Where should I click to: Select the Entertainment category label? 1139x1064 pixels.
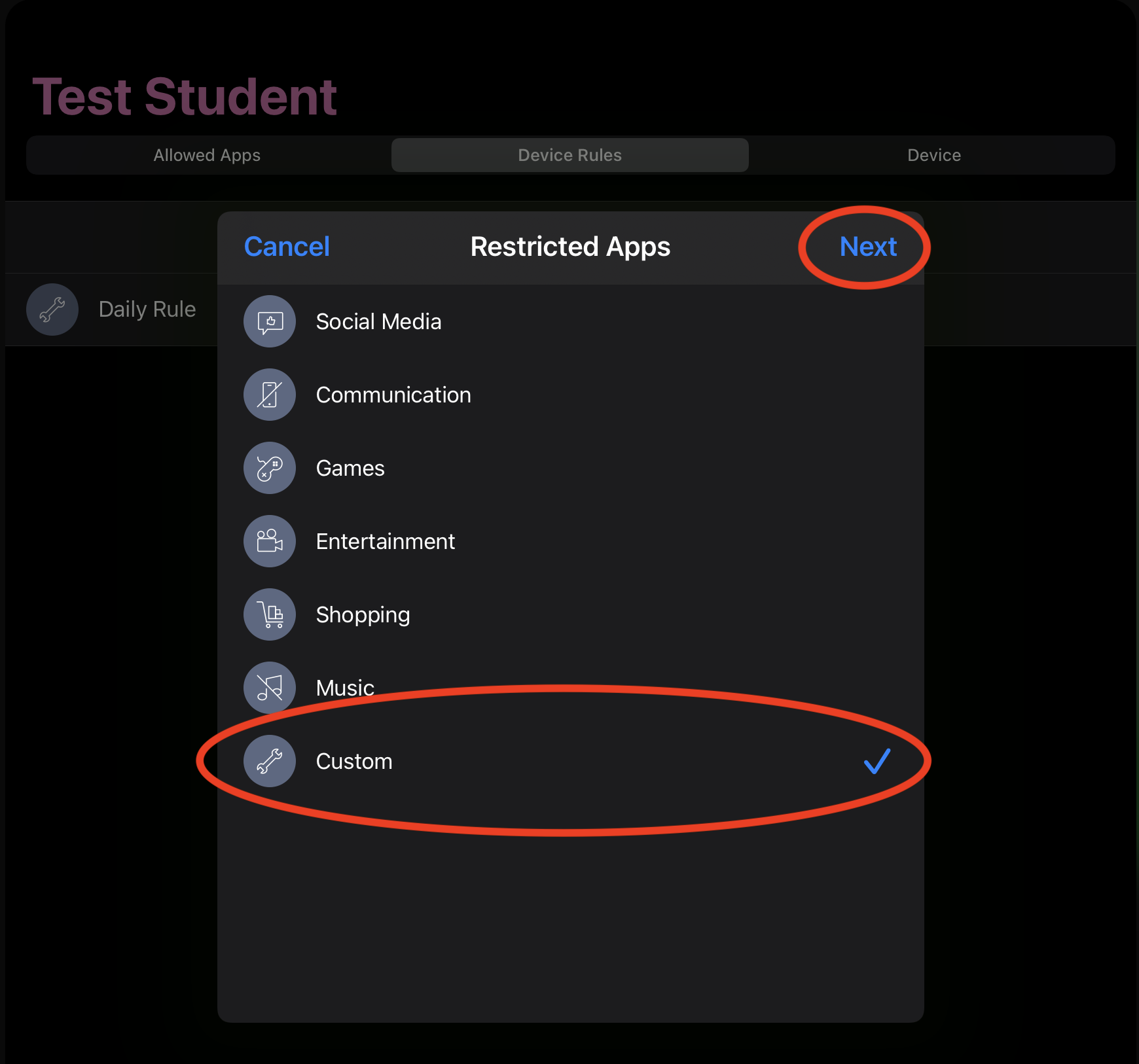(385, 541)
